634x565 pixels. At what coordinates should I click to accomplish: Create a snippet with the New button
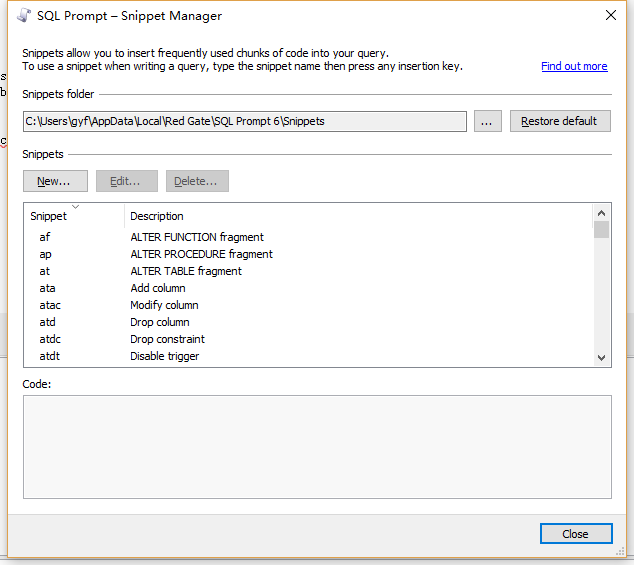(x=55, y=181)
